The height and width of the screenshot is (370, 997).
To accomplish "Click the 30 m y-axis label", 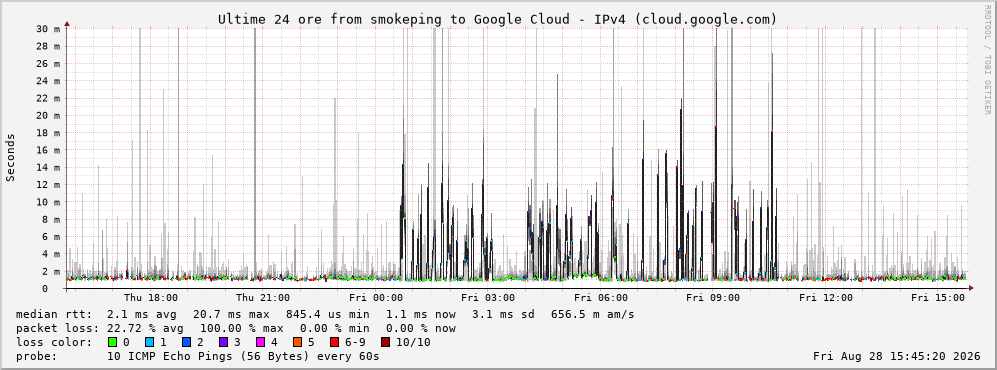I will pyautogui.click(x=48, y=29).
